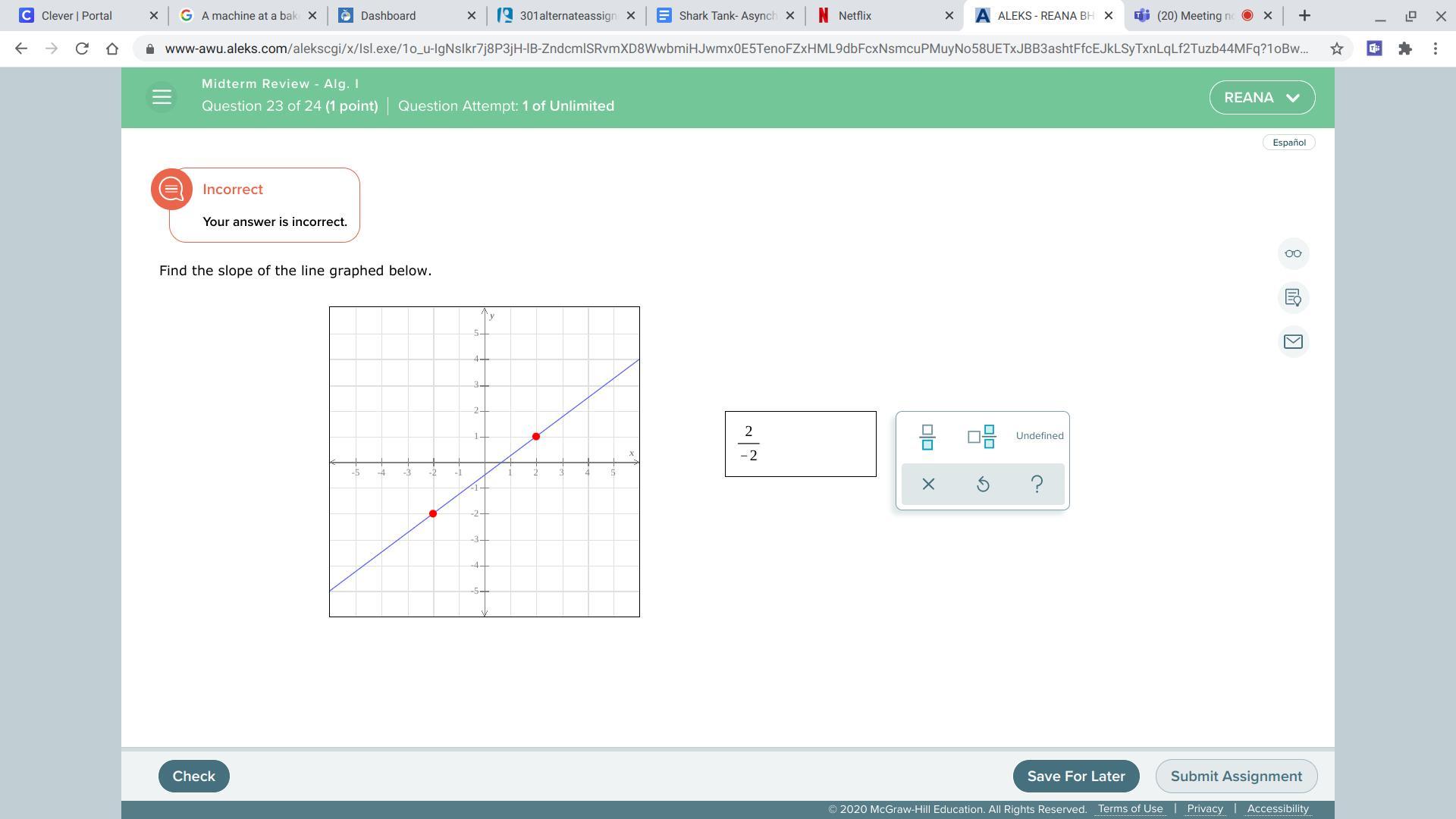This screenshot has height=819, width=1456.
Task: Select Undefined as the slope answer
Action: coord(1039,436)
